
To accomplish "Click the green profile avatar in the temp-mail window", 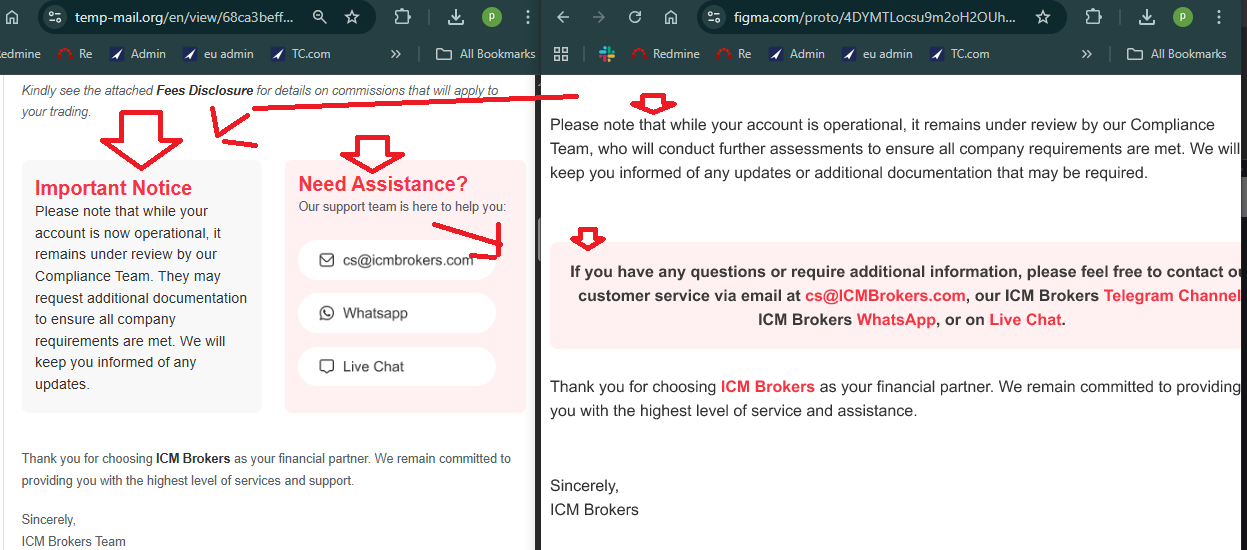I will tap(491, 17).
